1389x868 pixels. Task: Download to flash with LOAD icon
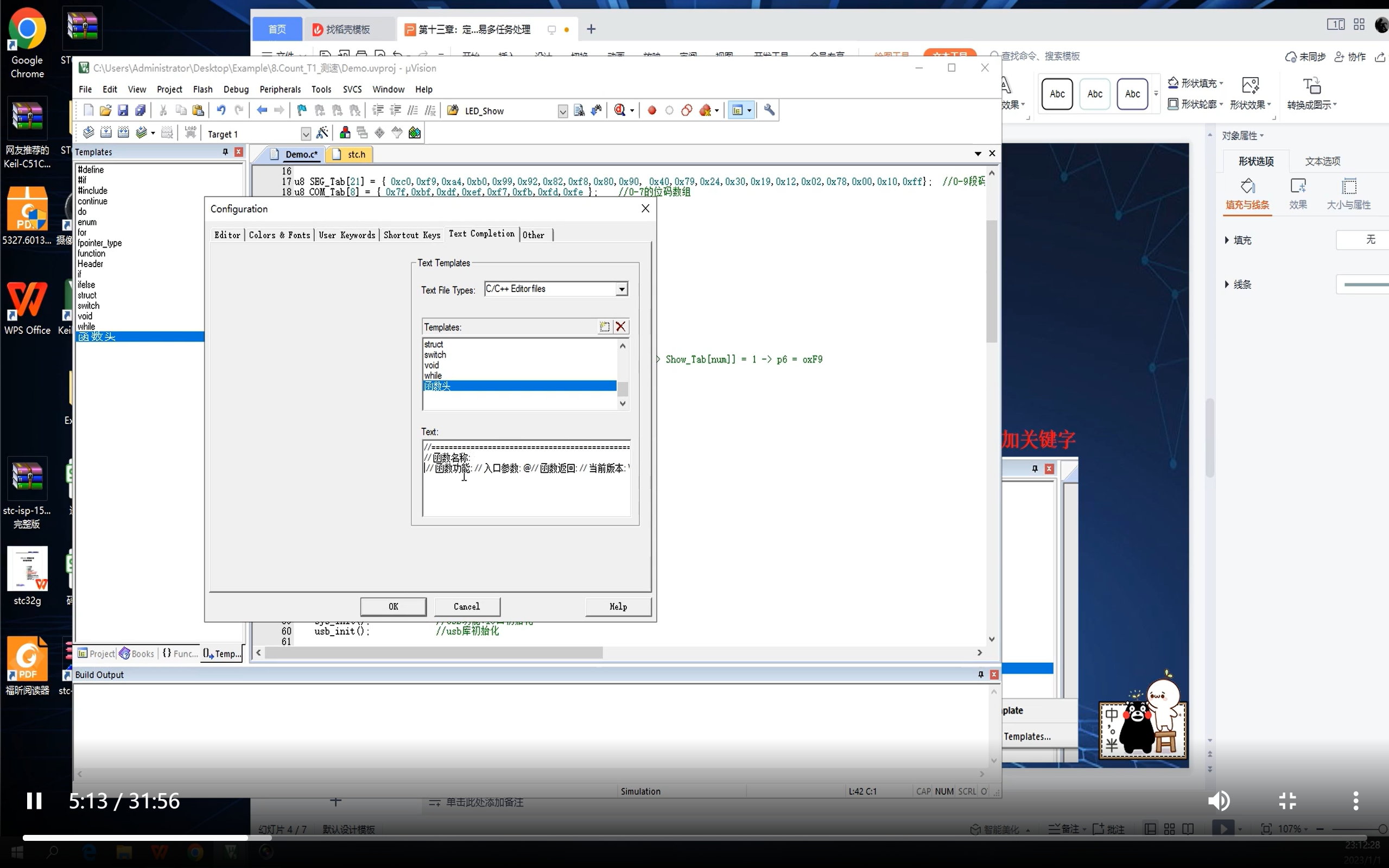pyautogui.click(x=191, y=133)
